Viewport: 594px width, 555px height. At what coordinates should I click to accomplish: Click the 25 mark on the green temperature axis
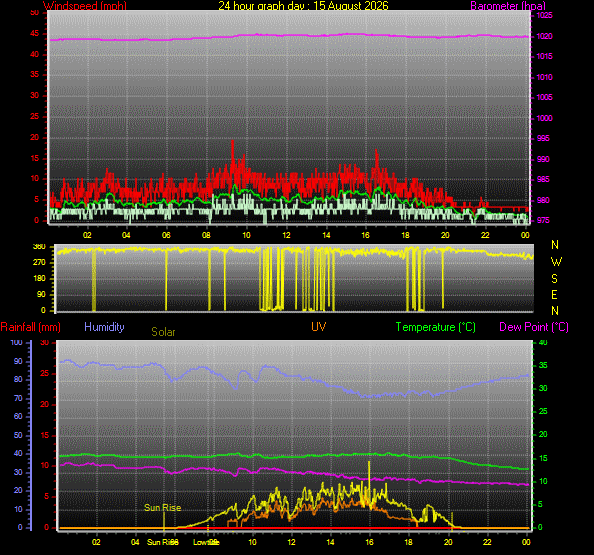[543, 411]
